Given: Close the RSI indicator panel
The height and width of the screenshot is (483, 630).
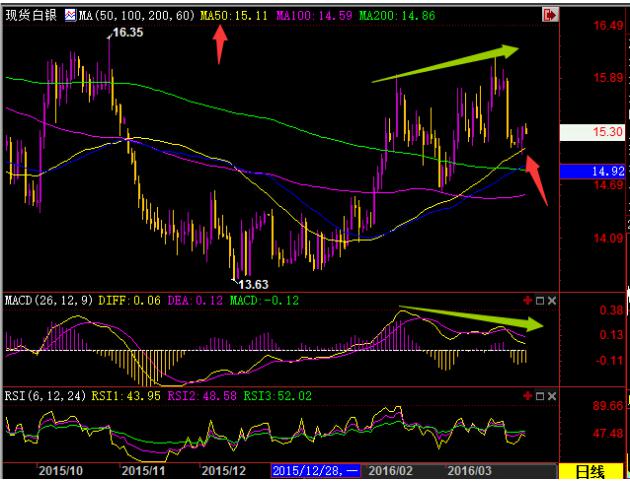Looking at the screenshot, I should pyautogui.click(x=551, y=396).
